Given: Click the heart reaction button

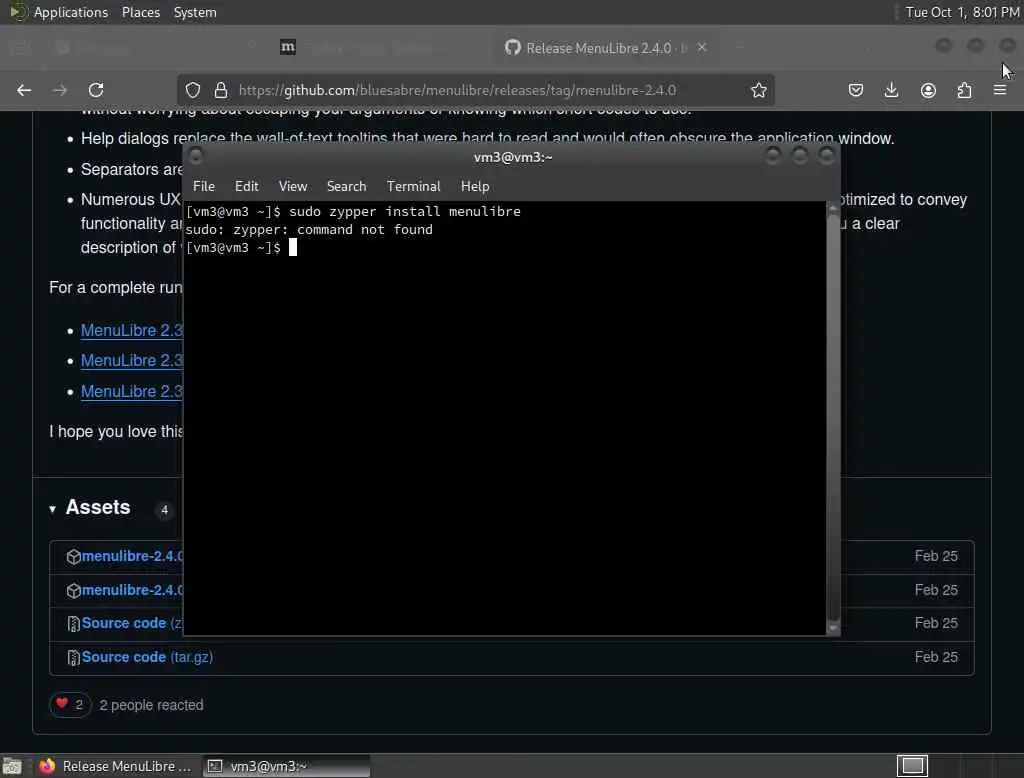Looking at the screenshot, I should 69,704.
